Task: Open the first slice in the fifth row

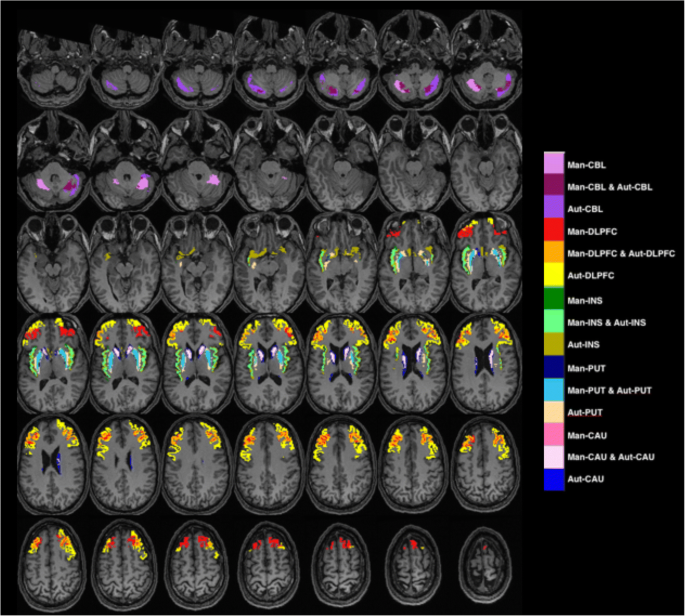Action: point(52,465)
